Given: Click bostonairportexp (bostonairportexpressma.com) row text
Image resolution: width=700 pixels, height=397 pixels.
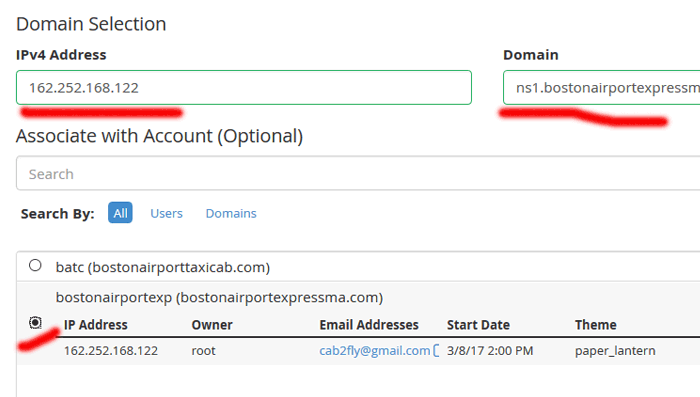Looking at the screenshot, I should pos(219,297).
